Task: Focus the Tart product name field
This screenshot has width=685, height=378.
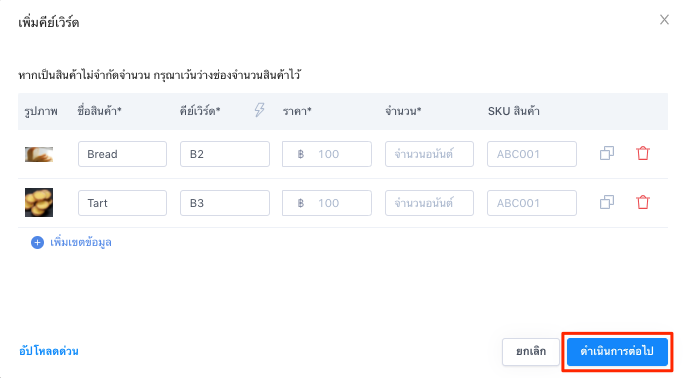Action: (x=122, y=203)
